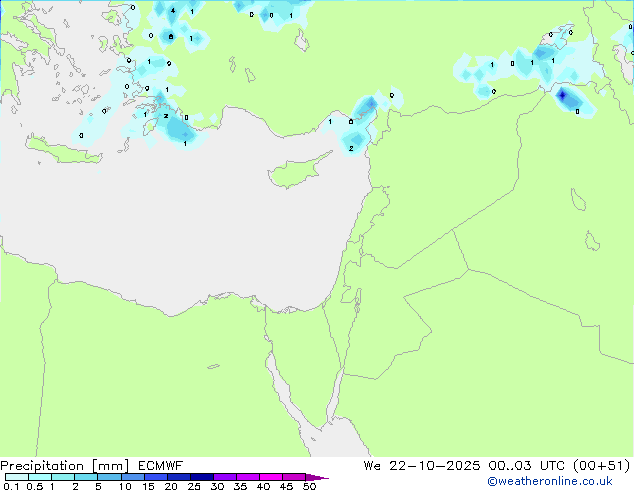Click the '(00+51)' forecast offset text
634x490 pixels.
click(601, 466)
